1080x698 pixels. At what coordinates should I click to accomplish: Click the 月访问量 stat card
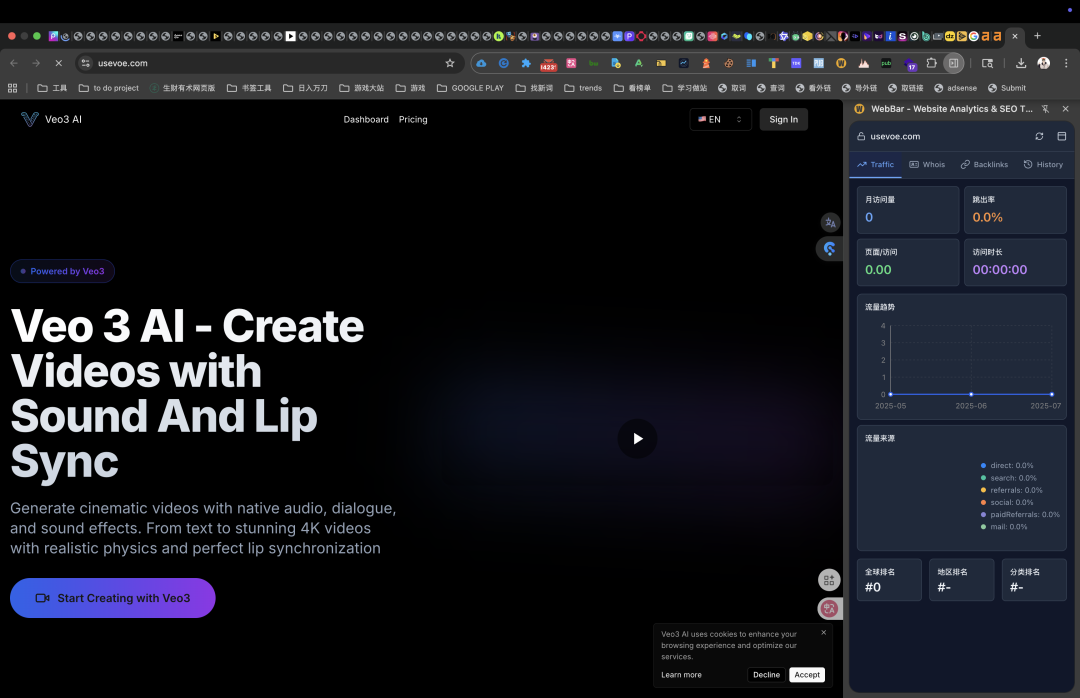tap(908, 209)
